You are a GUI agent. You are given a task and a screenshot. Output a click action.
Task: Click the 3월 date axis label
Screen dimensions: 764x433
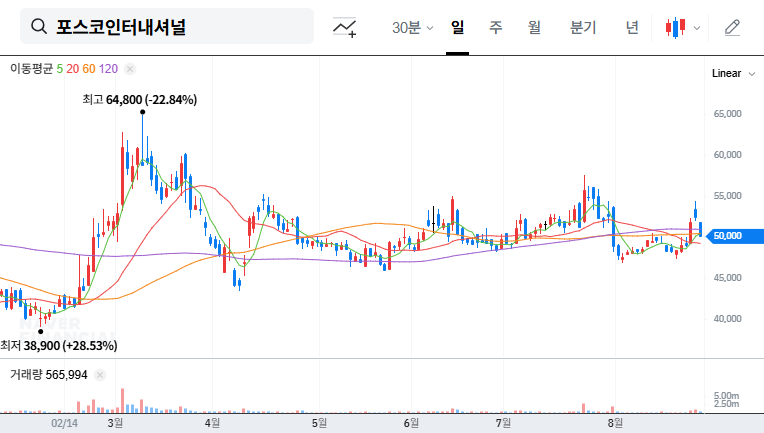[x=115, y=423]
